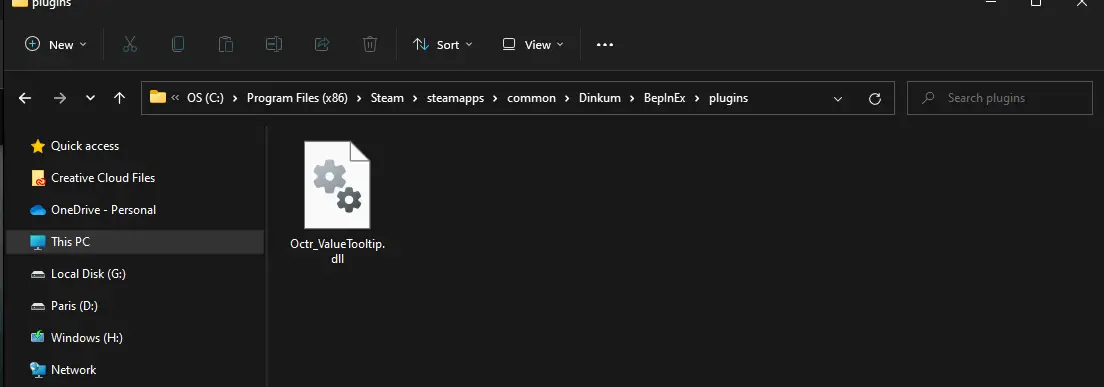
Task: Open the Sort options dropdown
Action: (x=443, y=44)
